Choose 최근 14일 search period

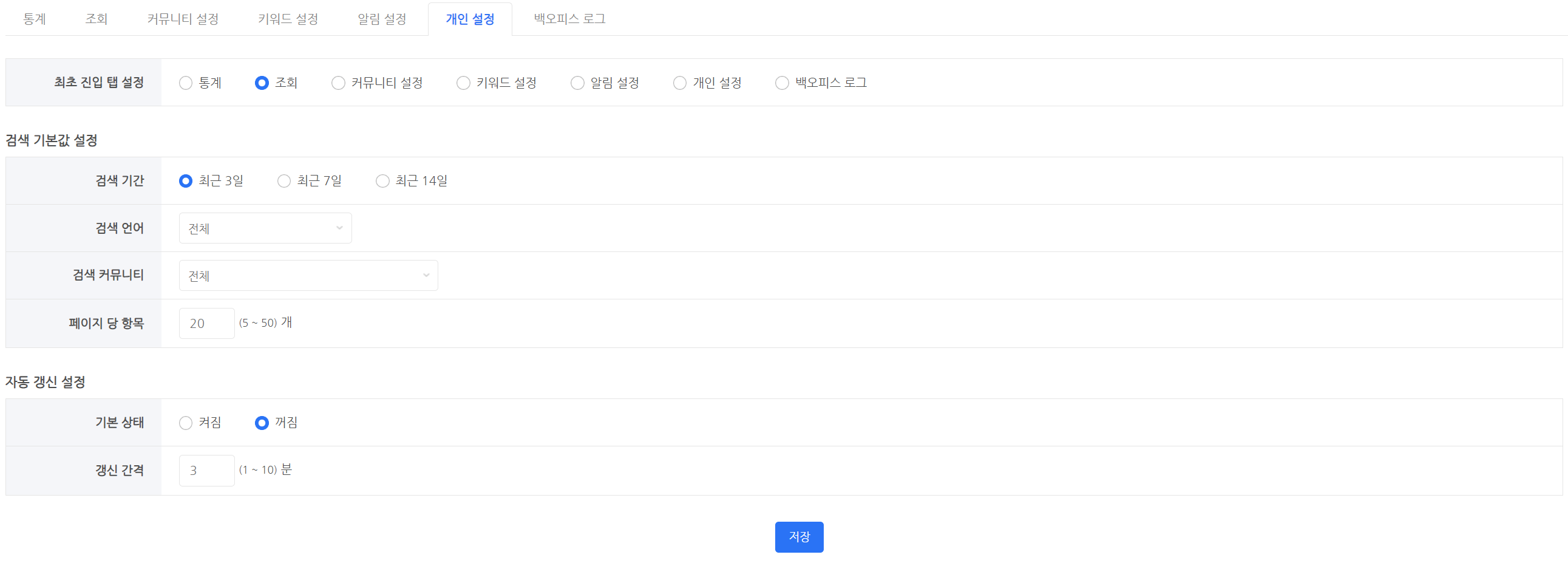click(382, 181)
